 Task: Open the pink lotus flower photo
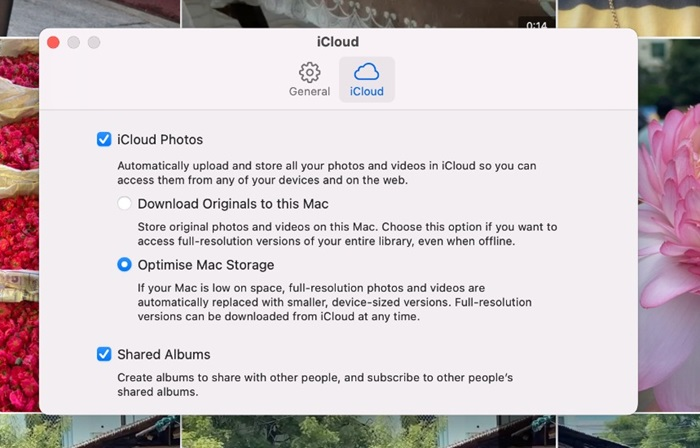669,225
